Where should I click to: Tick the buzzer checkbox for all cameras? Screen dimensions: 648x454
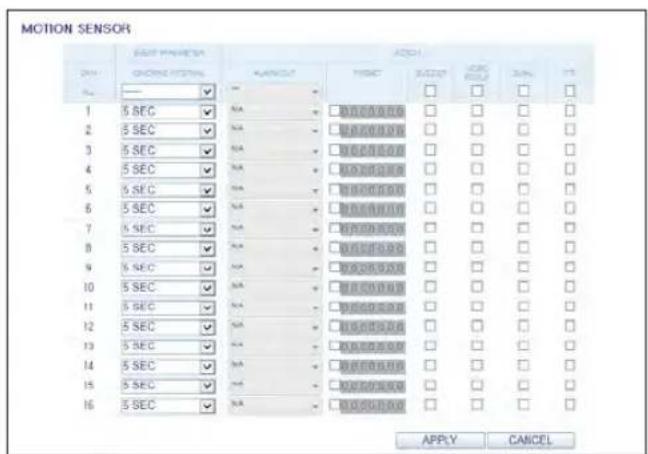(430, 90)
